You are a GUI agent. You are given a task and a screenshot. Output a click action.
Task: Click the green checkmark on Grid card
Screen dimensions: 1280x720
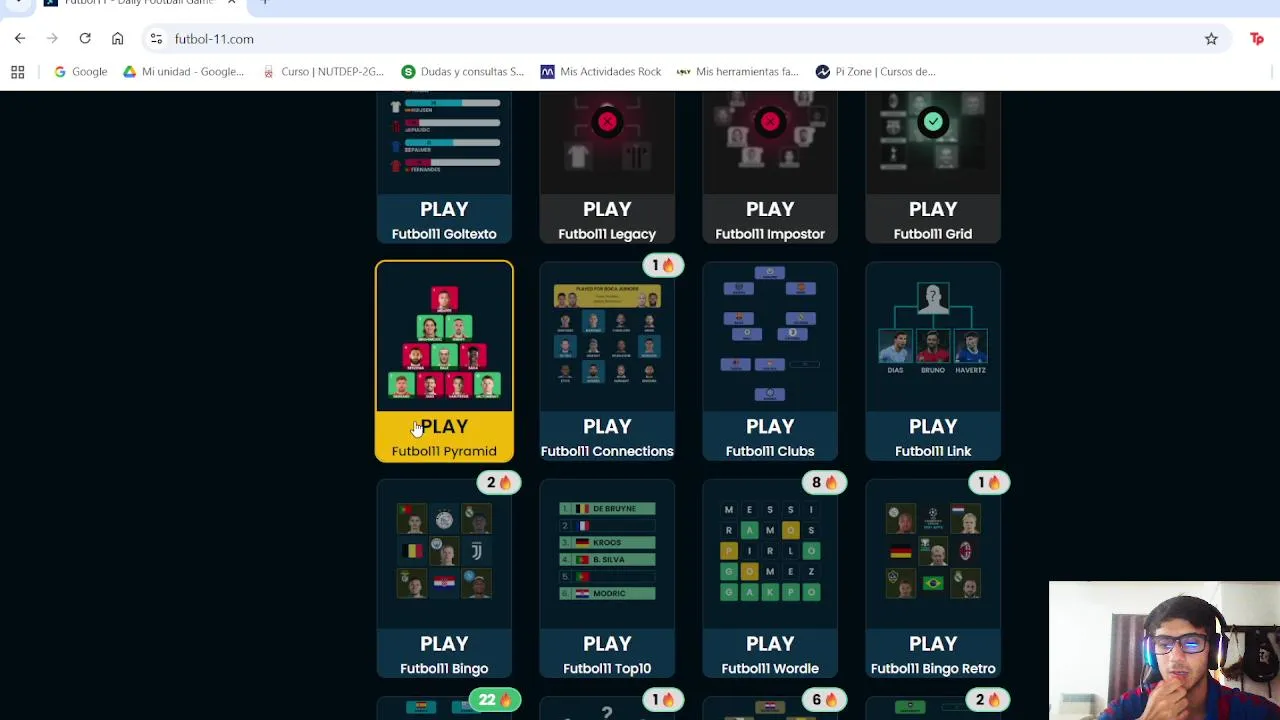point(933,122)
